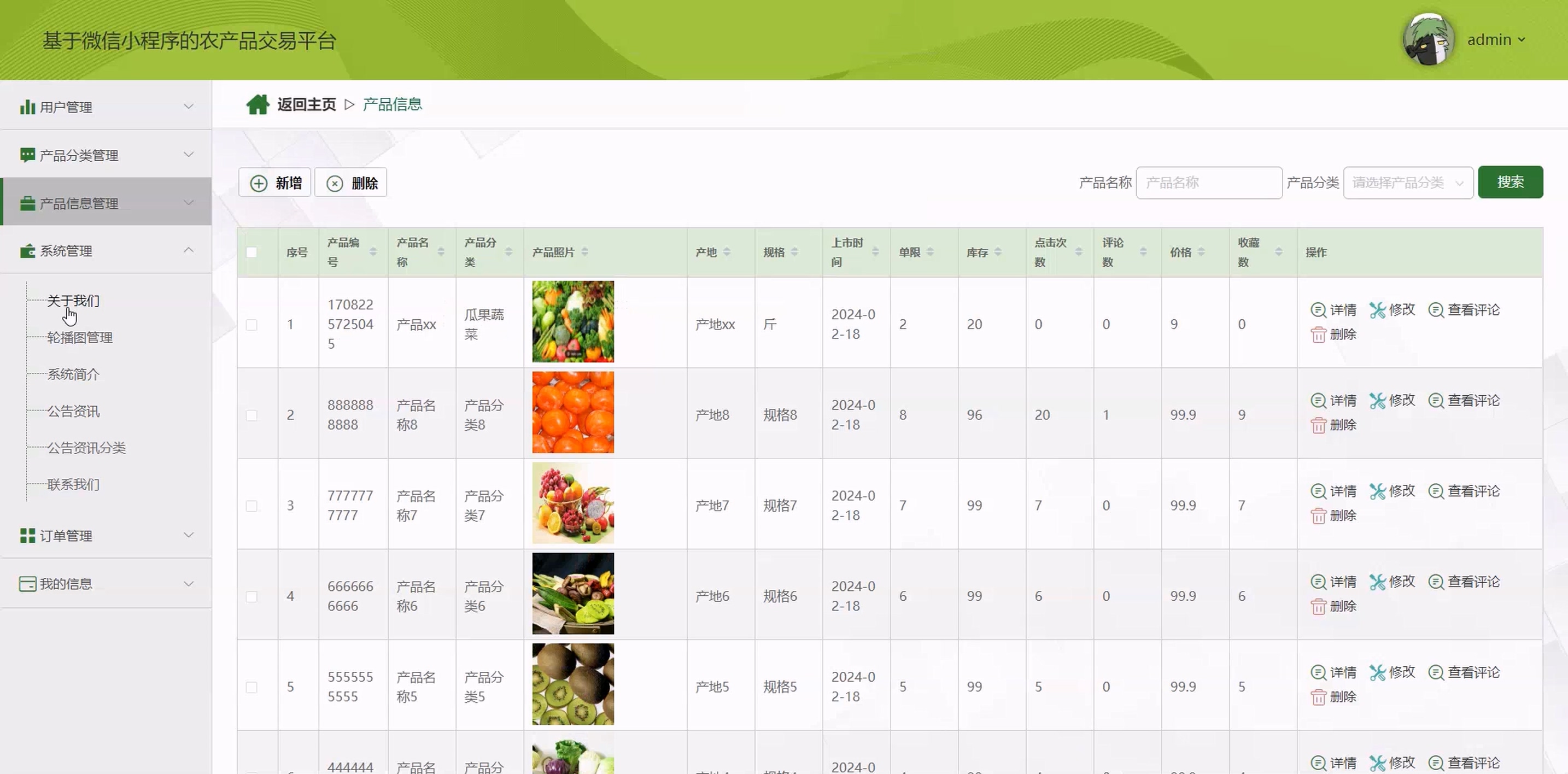This screenshot has width=1568, height=774.
Task: Click the toolbar 删除 batch button
Action: 351,183
